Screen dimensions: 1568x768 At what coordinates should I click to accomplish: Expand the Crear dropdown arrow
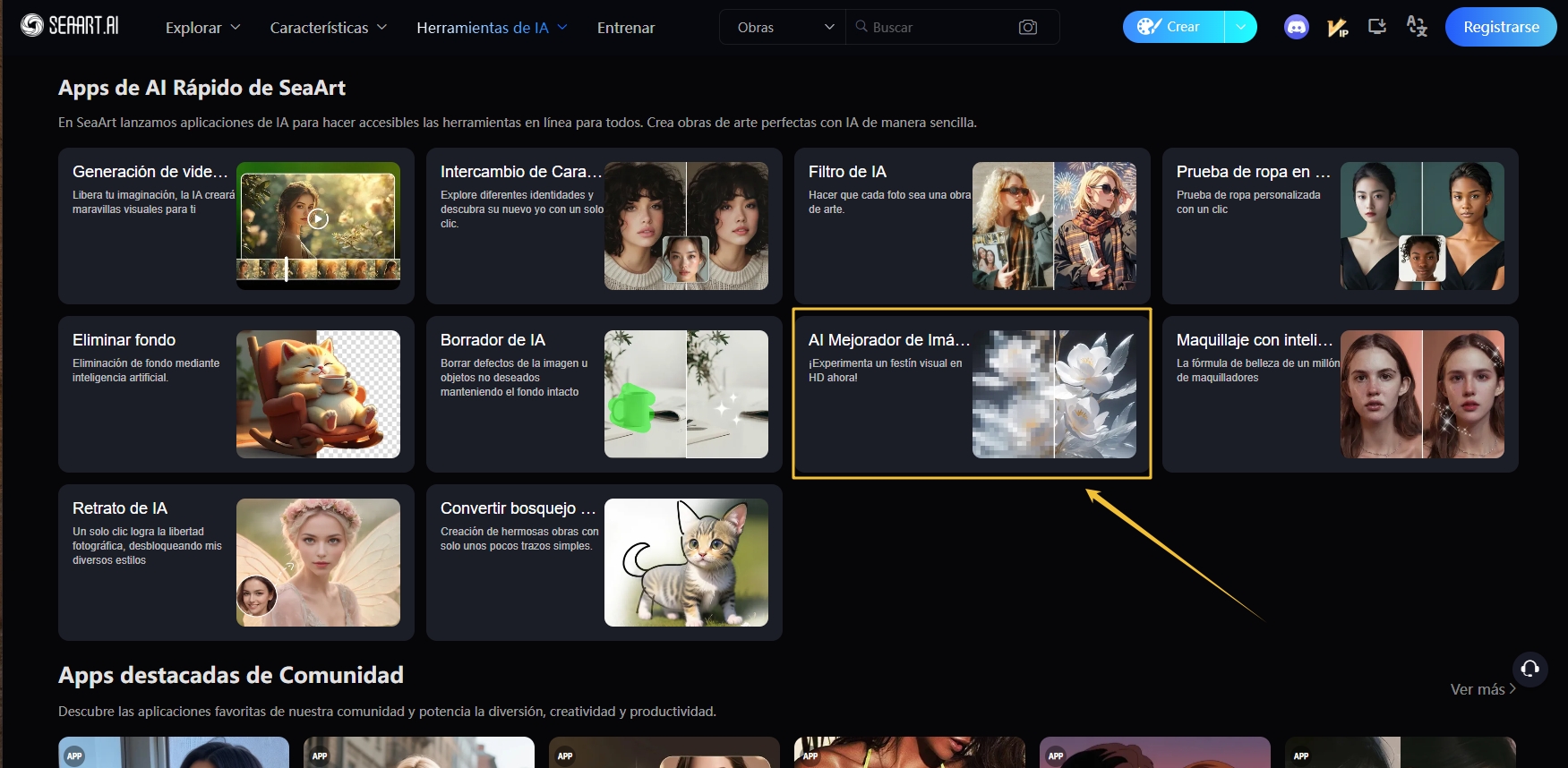click(x=1240, y=27)
